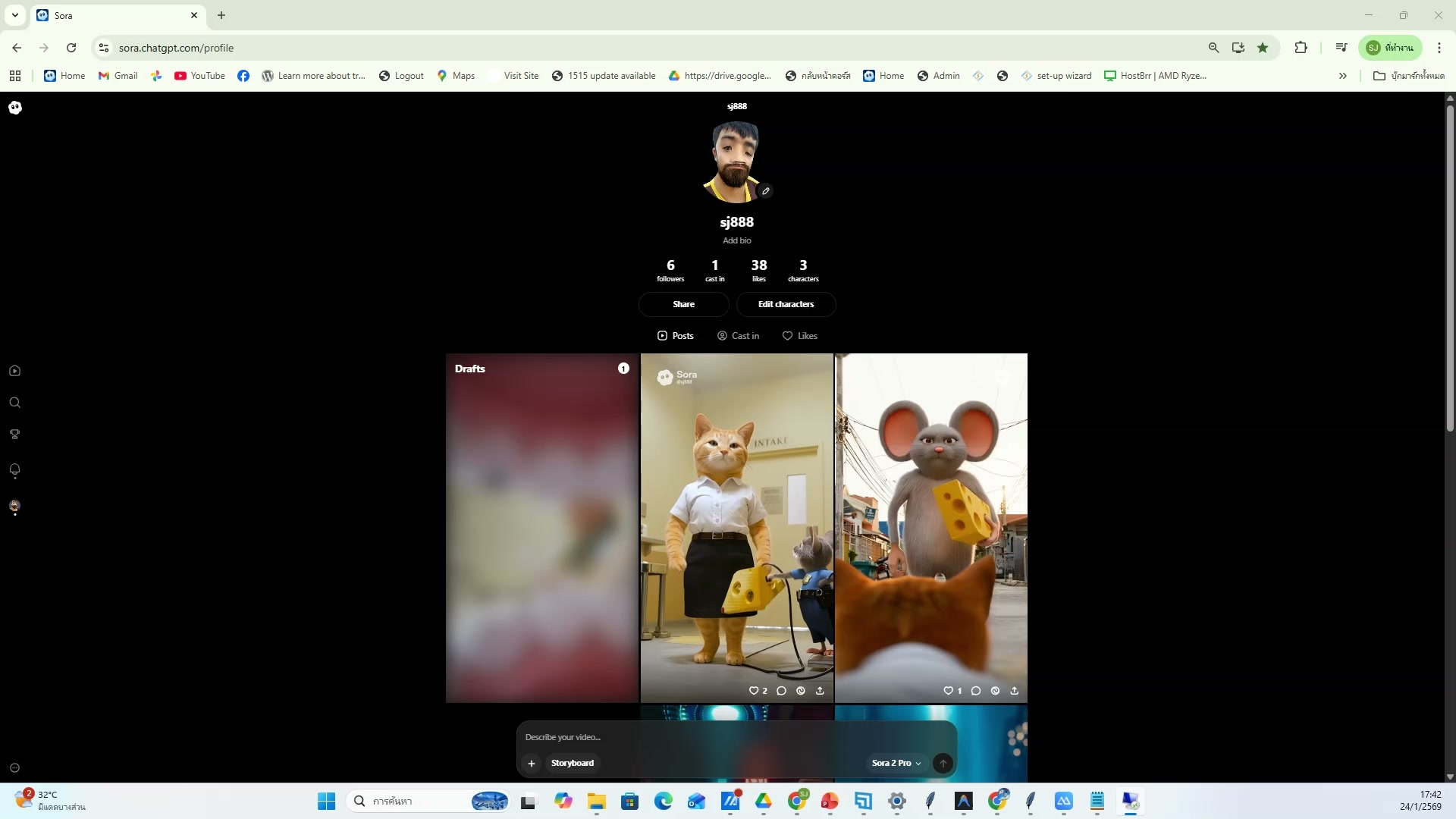Click the pencil icon to edit the avatar

766,191
